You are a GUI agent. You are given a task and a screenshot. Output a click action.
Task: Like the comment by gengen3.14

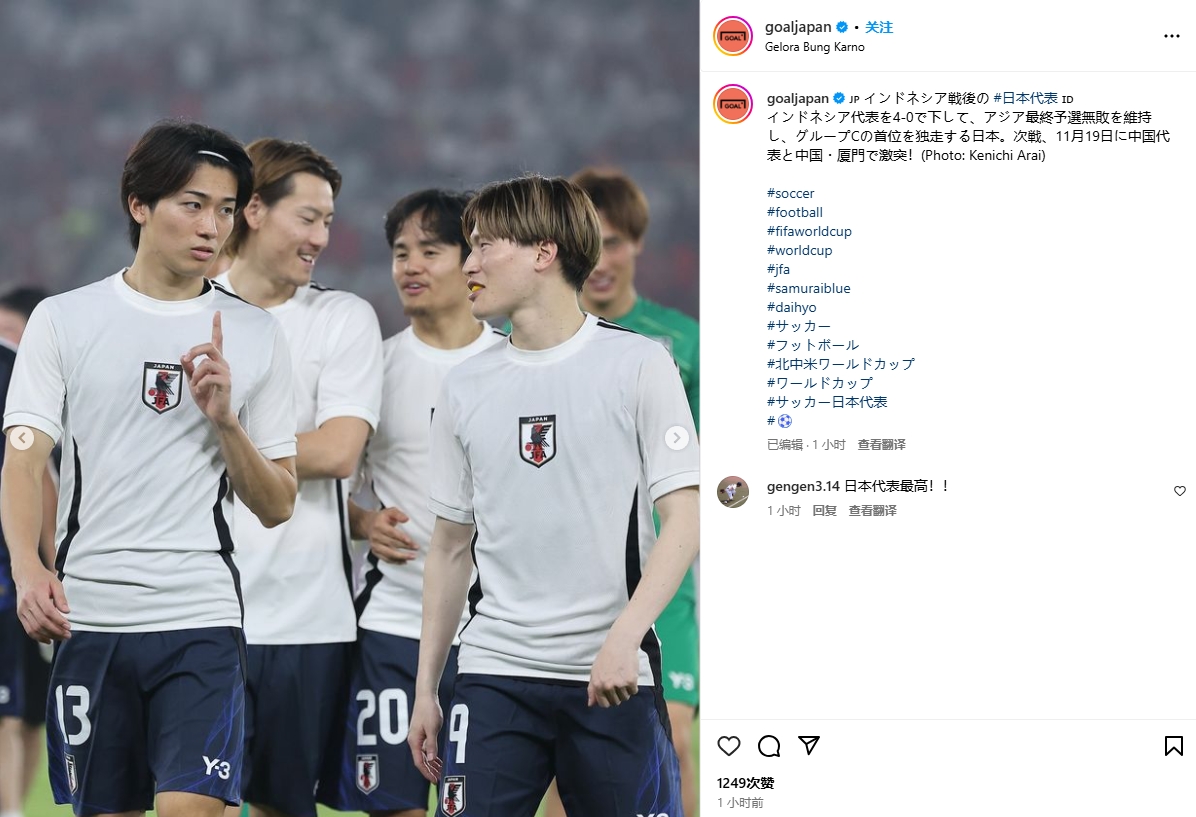coord(1179,491)
